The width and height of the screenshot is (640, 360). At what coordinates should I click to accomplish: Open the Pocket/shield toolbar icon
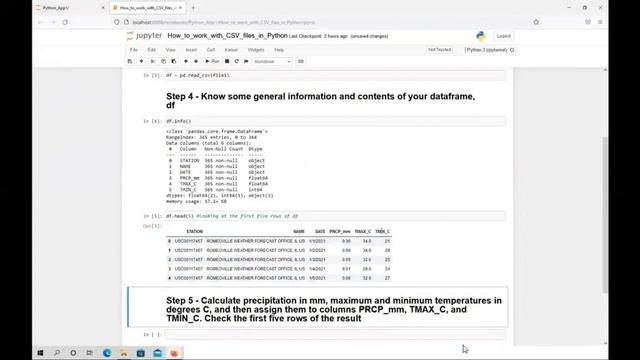588,22
